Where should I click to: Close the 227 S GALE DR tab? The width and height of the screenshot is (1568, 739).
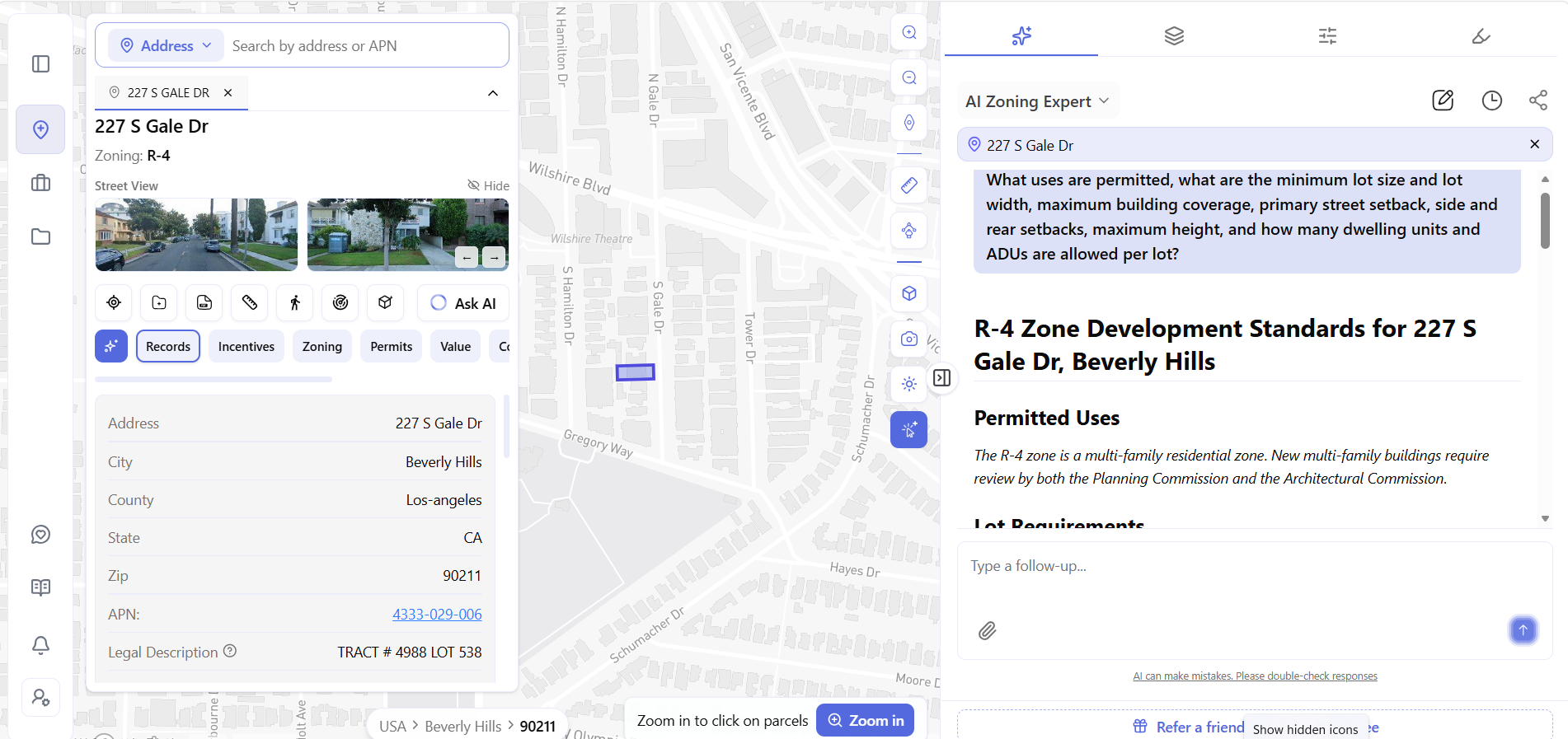tap(228, 93)
